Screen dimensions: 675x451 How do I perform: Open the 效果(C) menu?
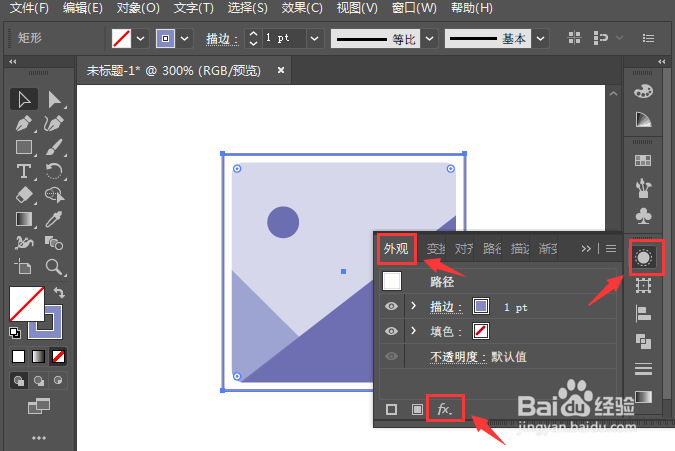[x=302, y=7]
